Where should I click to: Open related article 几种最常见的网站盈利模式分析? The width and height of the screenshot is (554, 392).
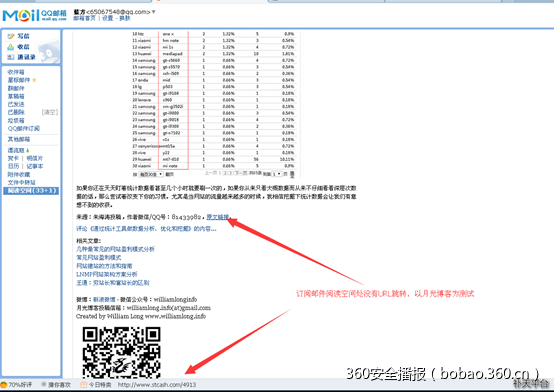(116, 249)
